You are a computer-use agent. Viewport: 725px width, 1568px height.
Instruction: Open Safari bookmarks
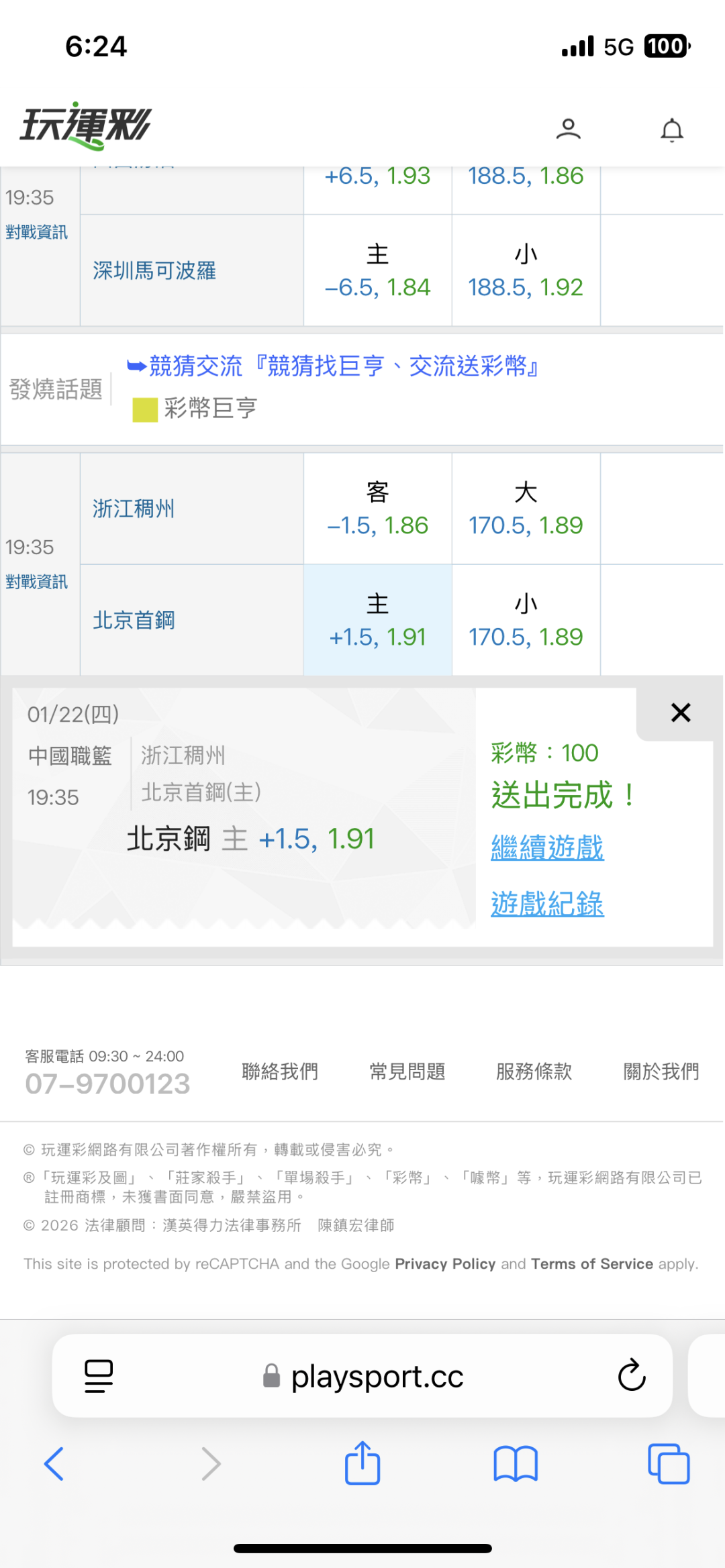[x=515, y=1463]
